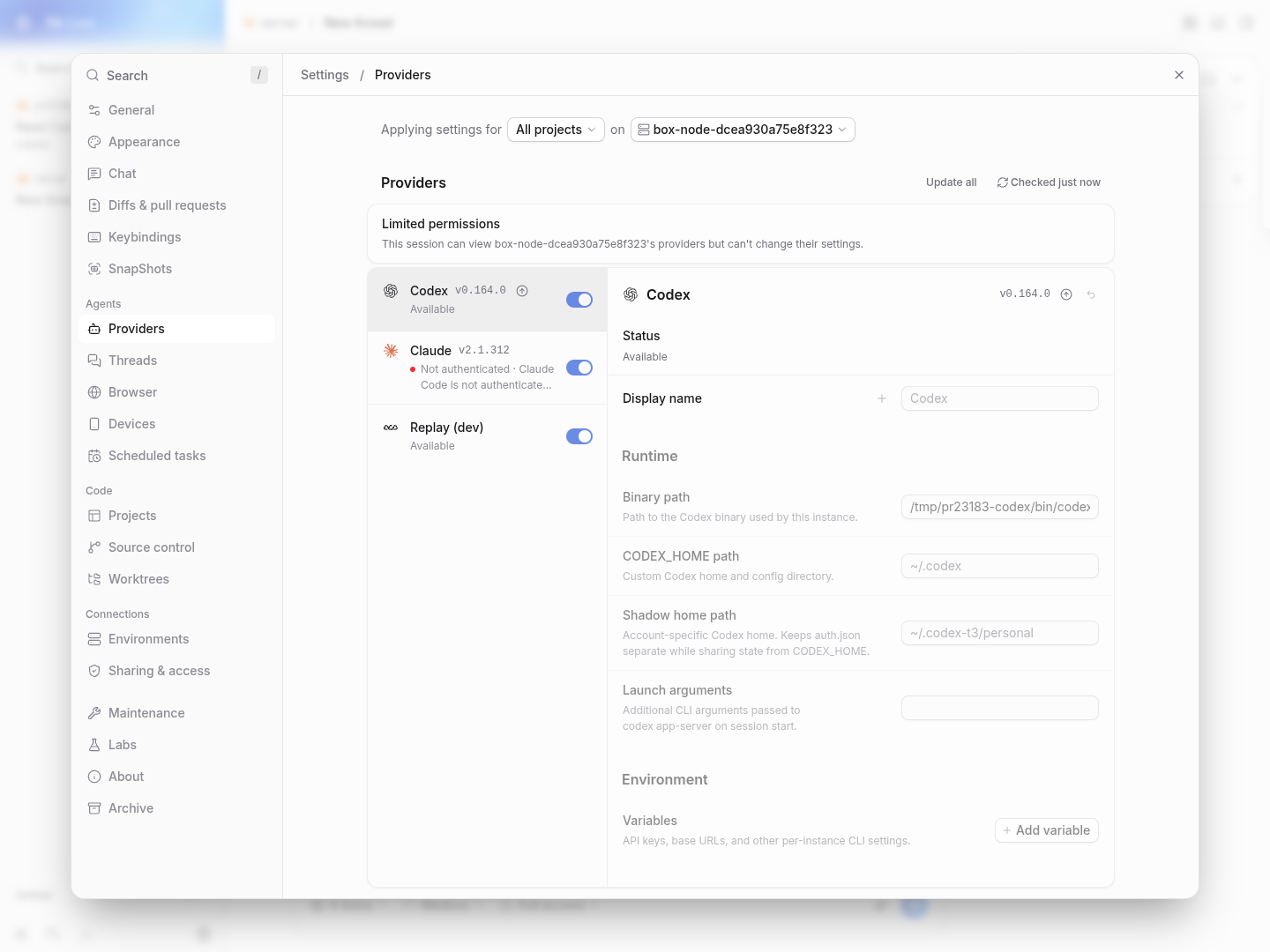Image resolution: width=1270 pixels, height=952 pixels.
Task: Click the Threads icon in sidebar
Action: click(x=94, y=361)
